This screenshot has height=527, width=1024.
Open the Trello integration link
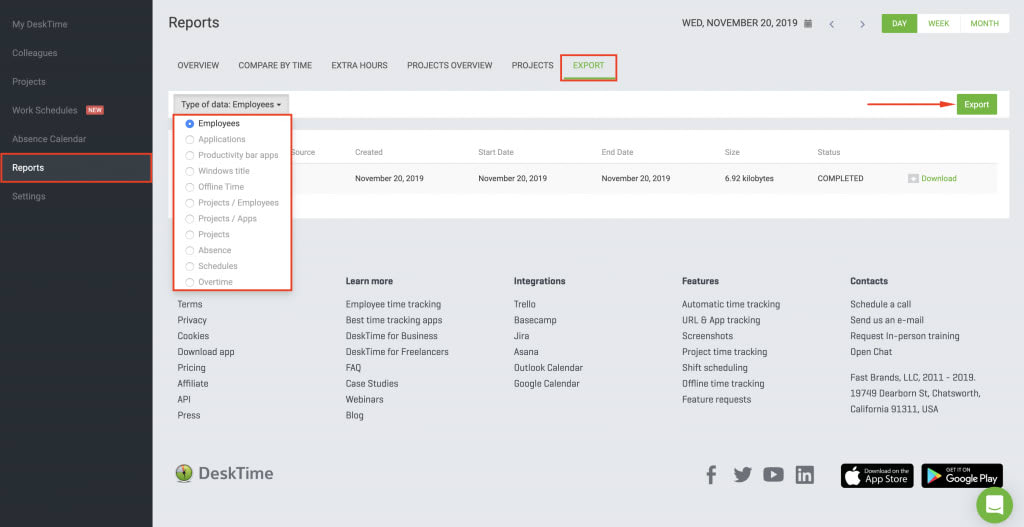(524, 304)
